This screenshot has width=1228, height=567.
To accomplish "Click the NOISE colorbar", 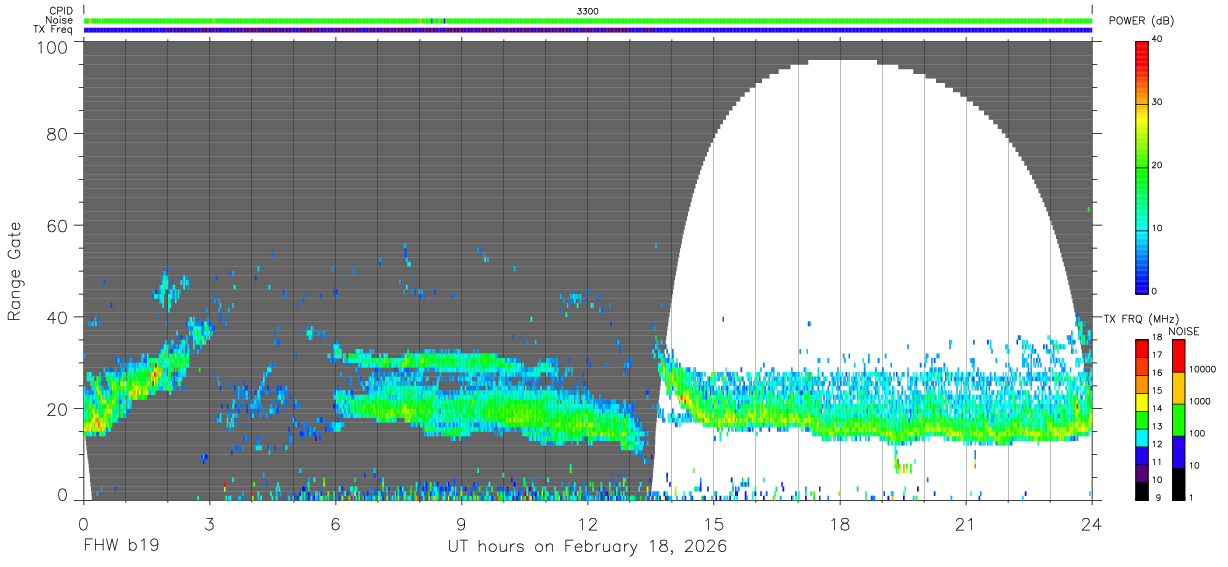I will [1177, 419].
